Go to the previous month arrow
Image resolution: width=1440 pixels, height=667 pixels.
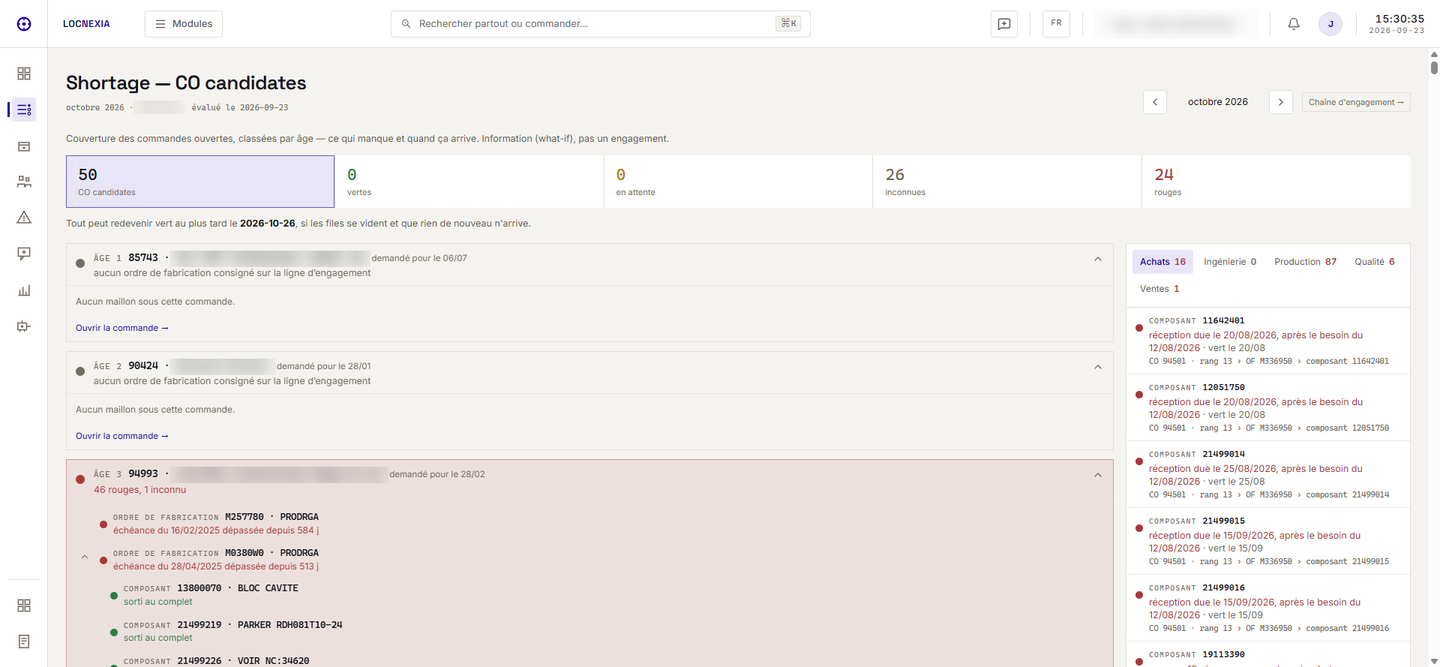1155,102
